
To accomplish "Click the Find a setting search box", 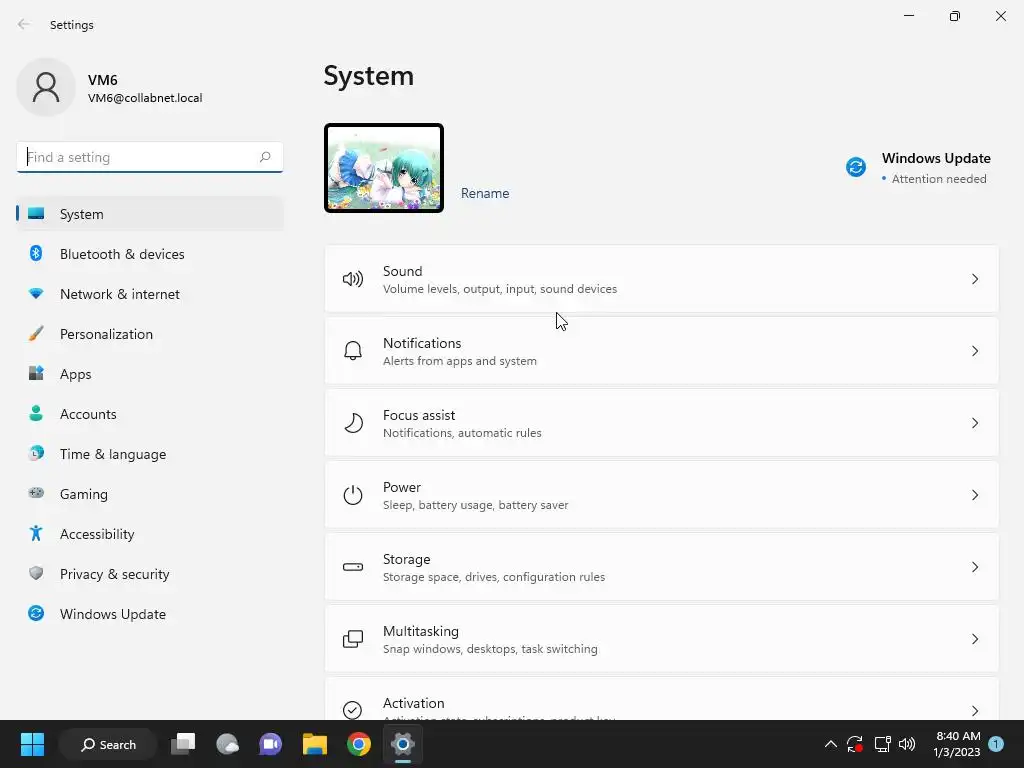I will [150, 157].
